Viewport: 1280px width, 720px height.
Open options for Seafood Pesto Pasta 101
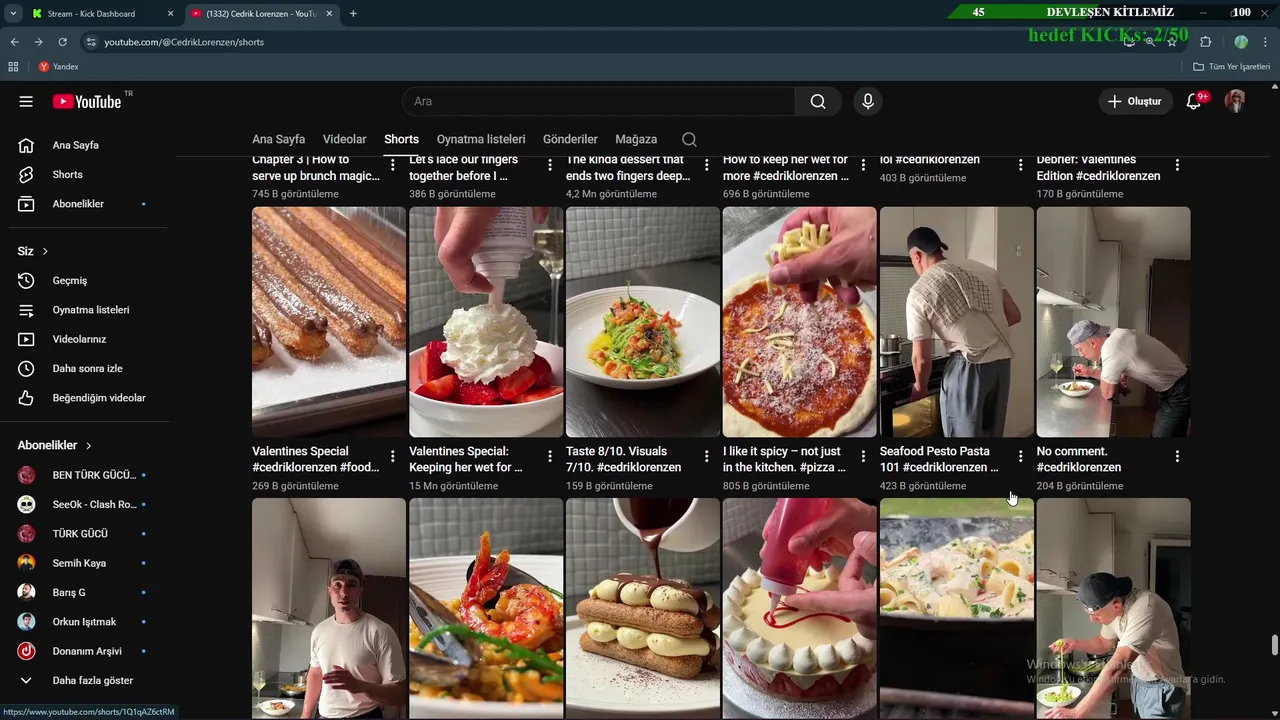[x=1020, y=456]
